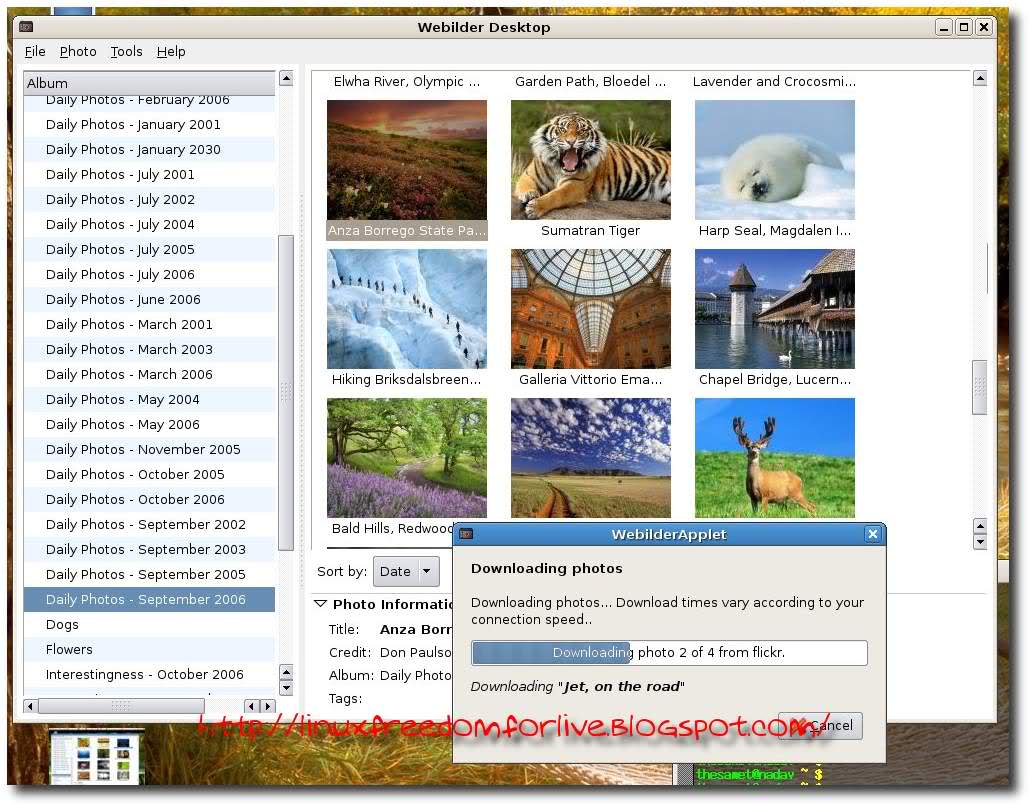Select the Harp Seal photo thumbnail
The height and width of the screenshot is (808, 1032).
pos(774,159)
